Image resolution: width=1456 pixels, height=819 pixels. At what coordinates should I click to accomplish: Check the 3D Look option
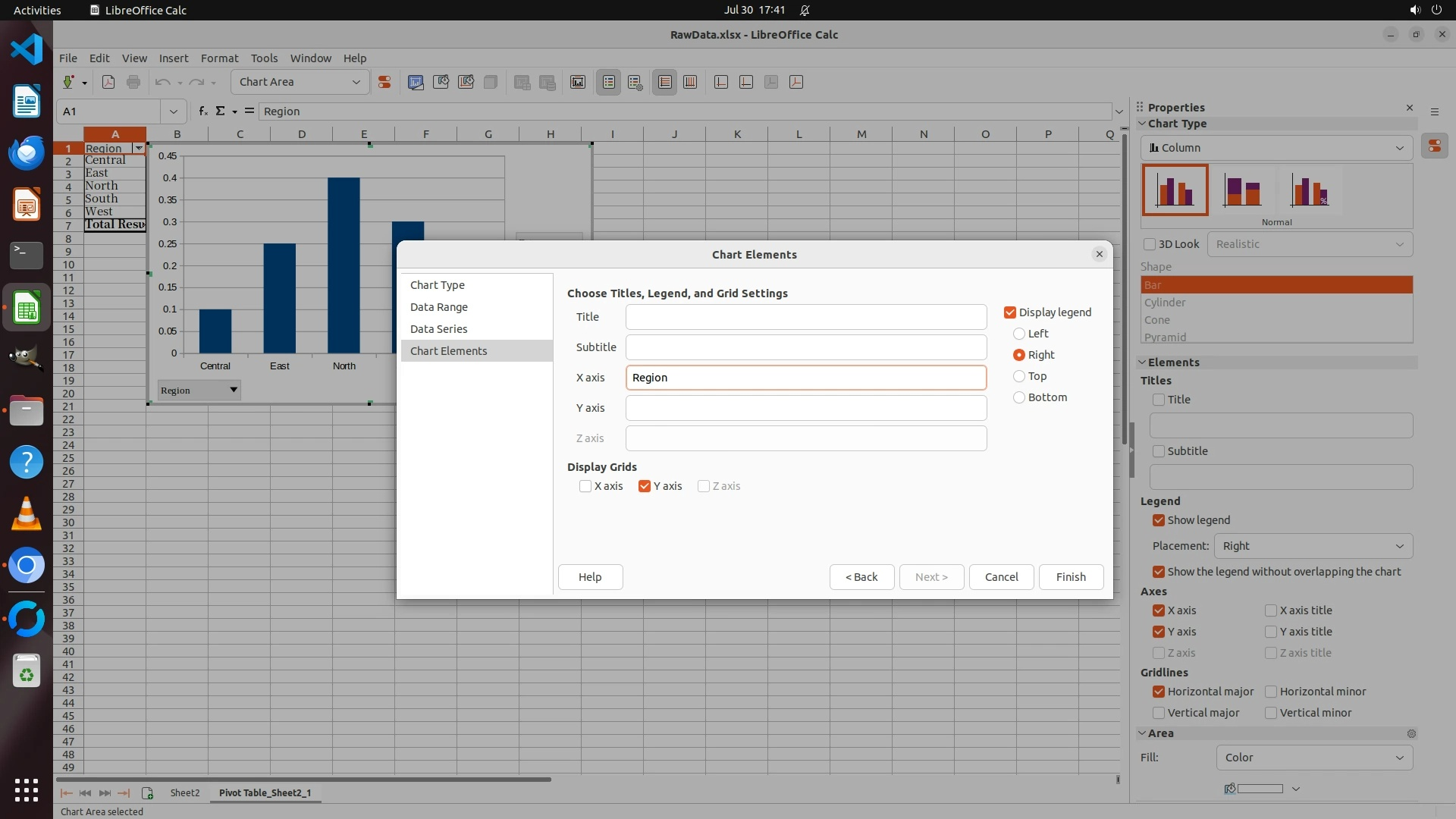point(1150,244)
